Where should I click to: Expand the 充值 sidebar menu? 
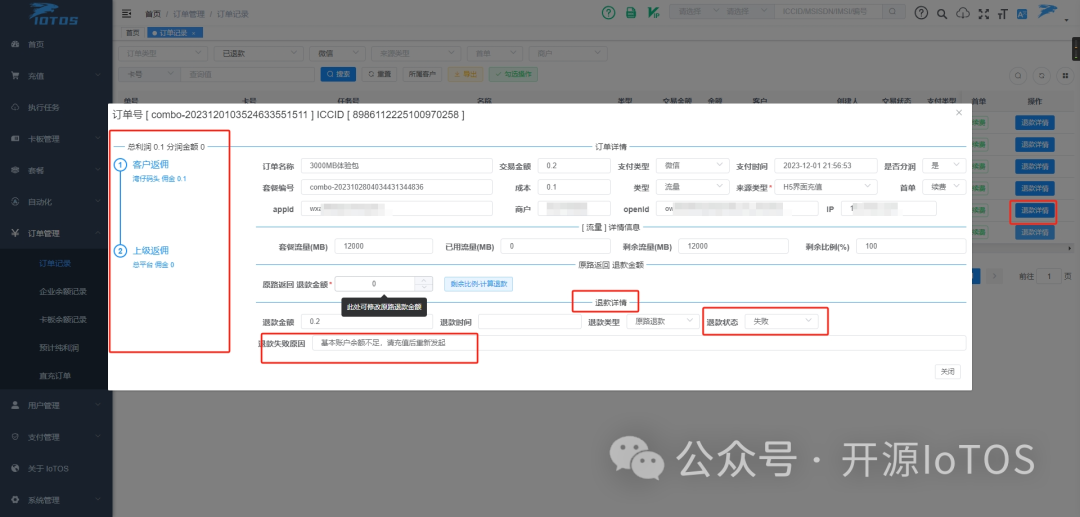tap(56, 76)
